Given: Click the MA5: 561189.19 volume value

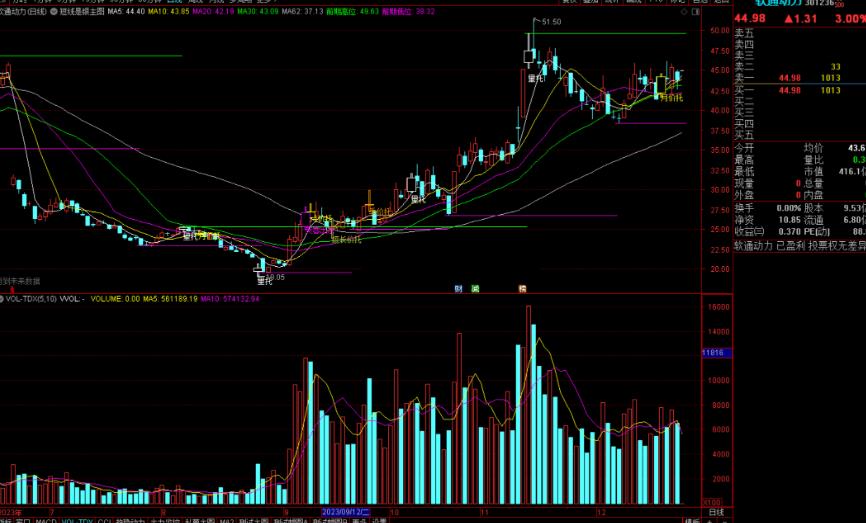Looking at the screenshot, I should (x=170, y=299).
